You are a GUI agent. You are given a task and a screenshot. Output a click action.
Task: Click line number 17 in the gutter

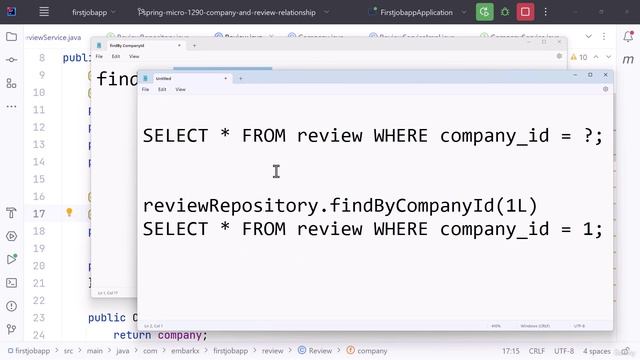(39, 213)
